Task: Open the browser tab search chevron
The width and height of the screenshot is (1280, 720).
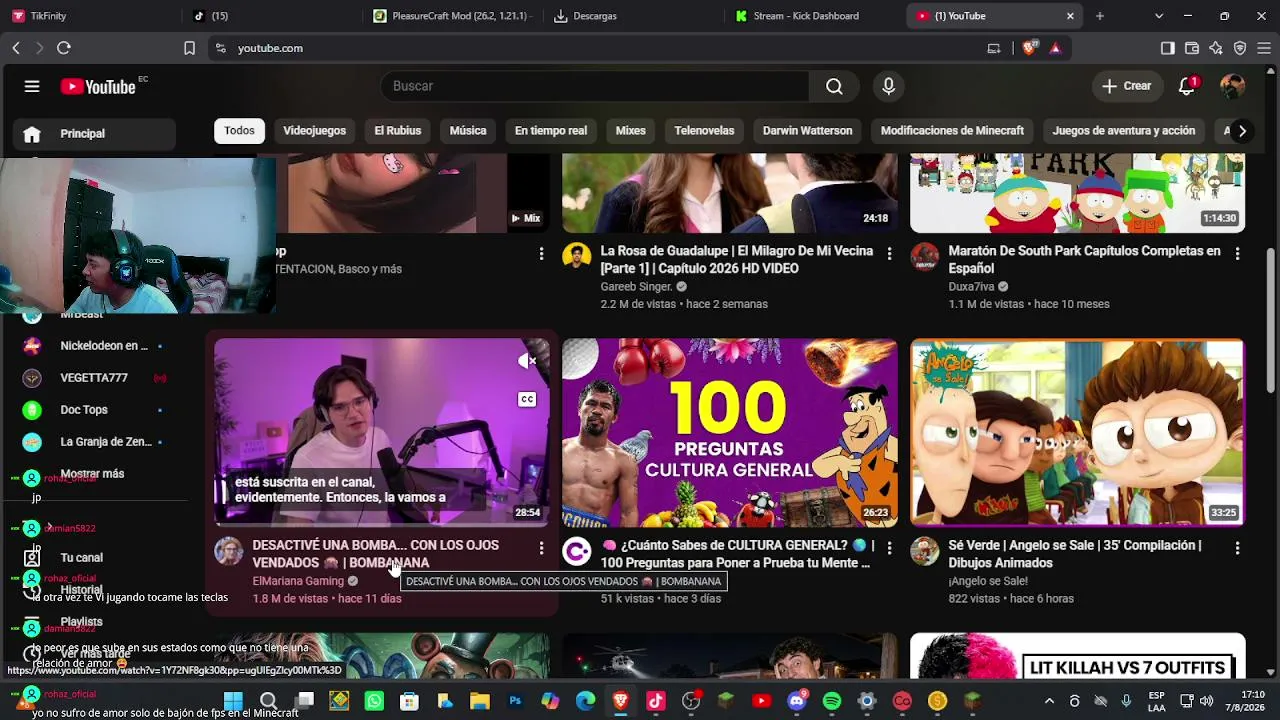Action: 1159,16
